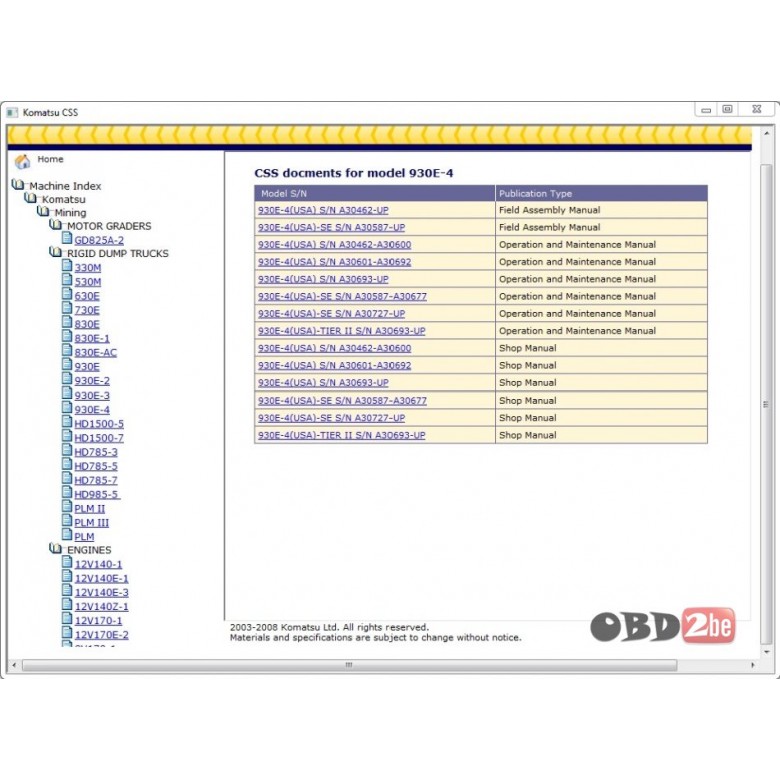The width and height of the screenshot is (780, 780).
Task: Collapse the RIGID DUMP TRUCKS book icon
Action: coord(56,252)
